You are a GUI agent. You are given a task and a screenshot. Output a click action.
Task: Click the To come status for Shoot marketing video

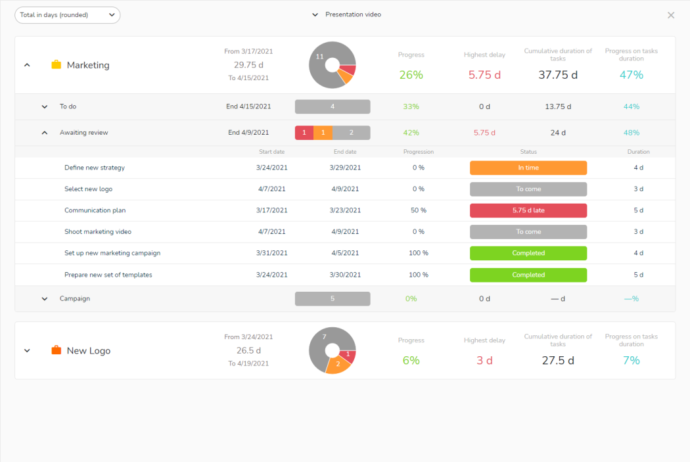(528, 232)
